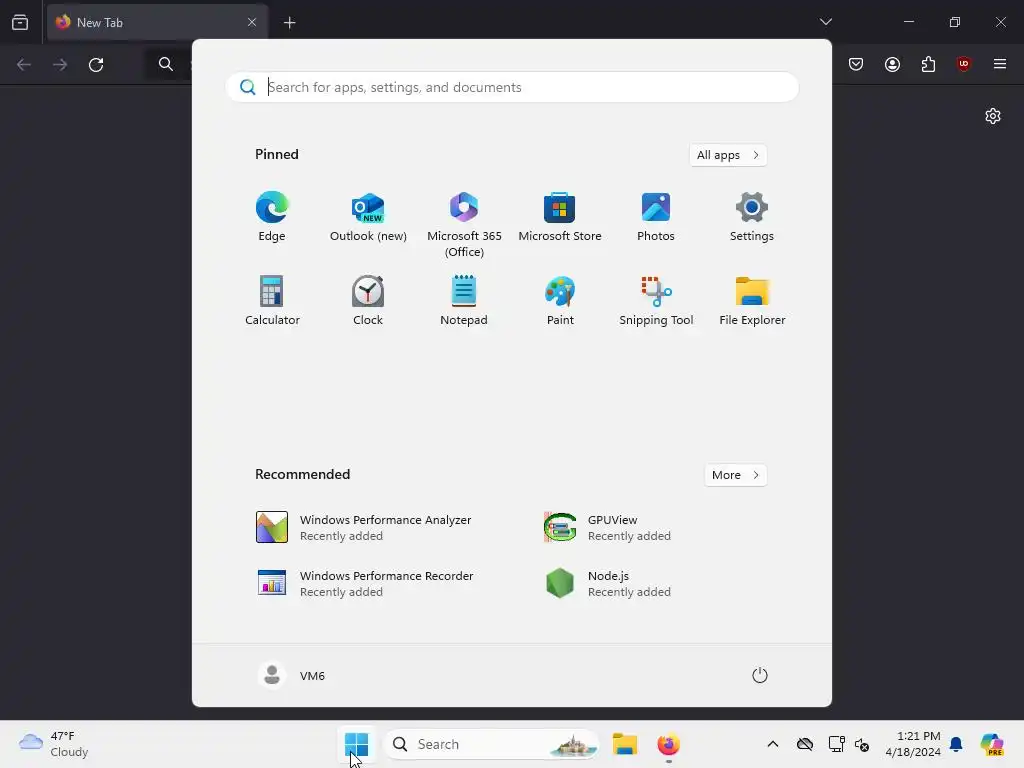Open Firefox extensions menu

[928, 64]
